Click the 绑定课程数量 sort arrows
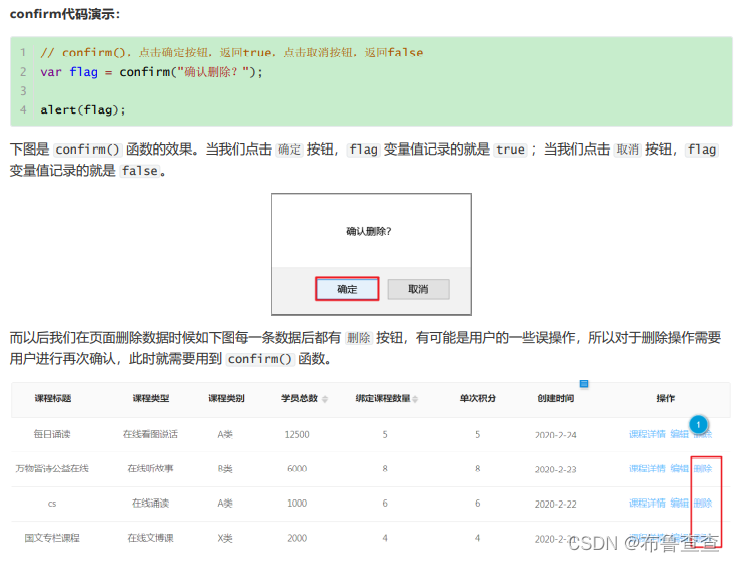The width and height of the screenshot is (734, 562). [x=415, y=399]
